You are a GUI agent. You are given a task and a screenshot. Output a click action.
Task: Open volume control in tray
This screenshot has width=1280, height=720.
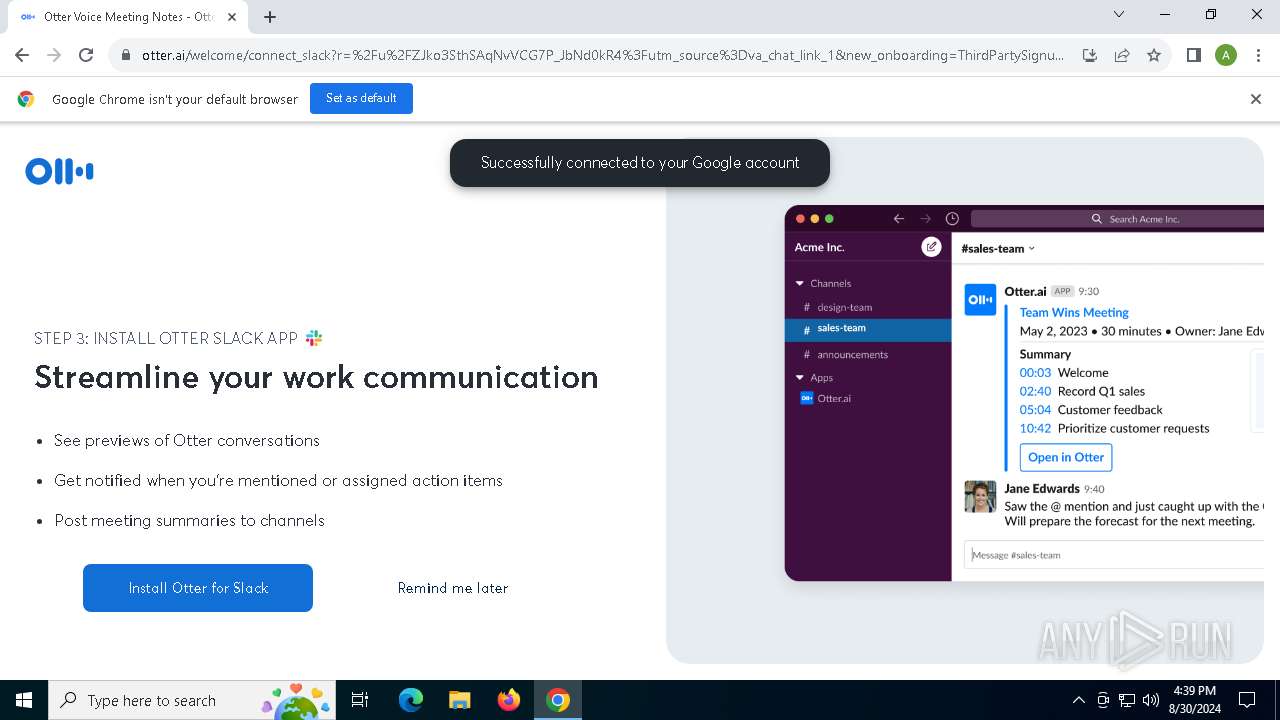tap(1151, 700)
